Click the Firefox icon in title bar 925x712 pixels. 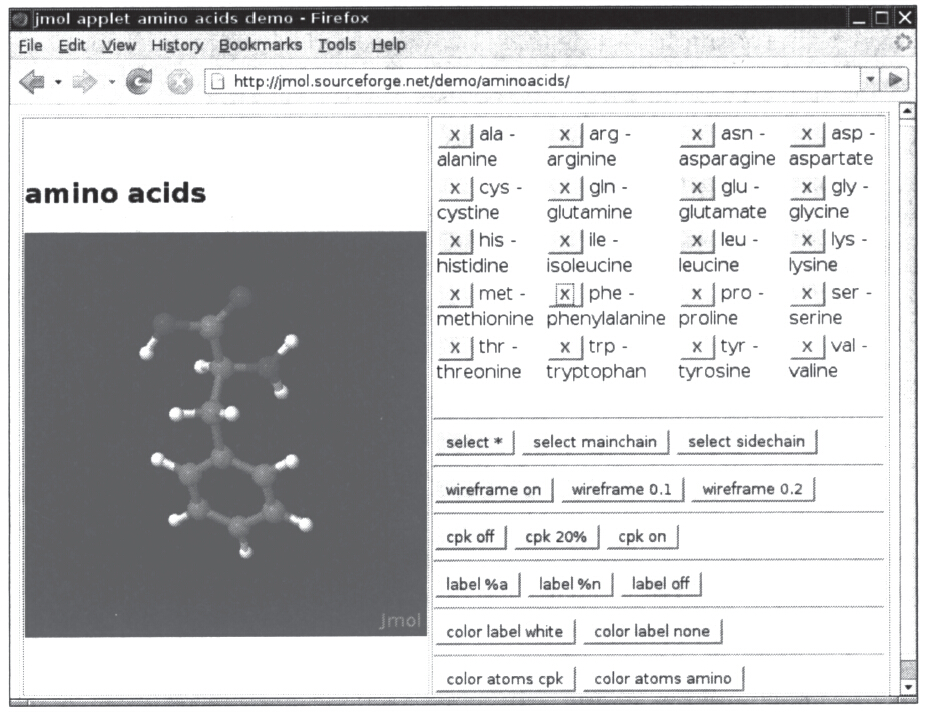click(x=21, y=19)
